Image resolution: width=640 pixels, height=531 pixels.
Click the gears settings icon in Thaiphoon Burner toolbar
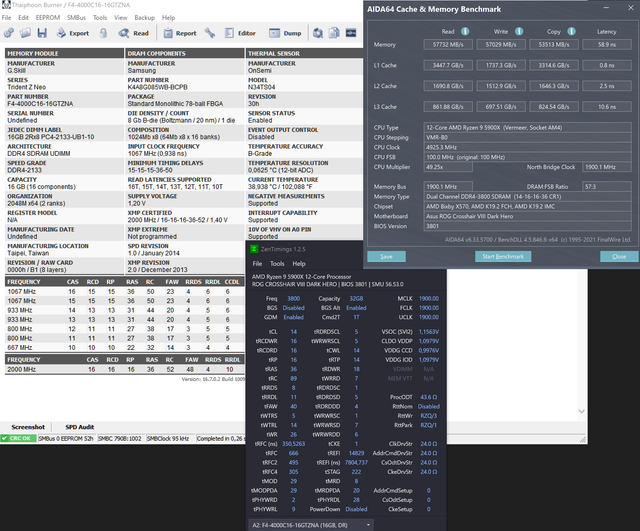pyautogui.click(x=9, y=33)
